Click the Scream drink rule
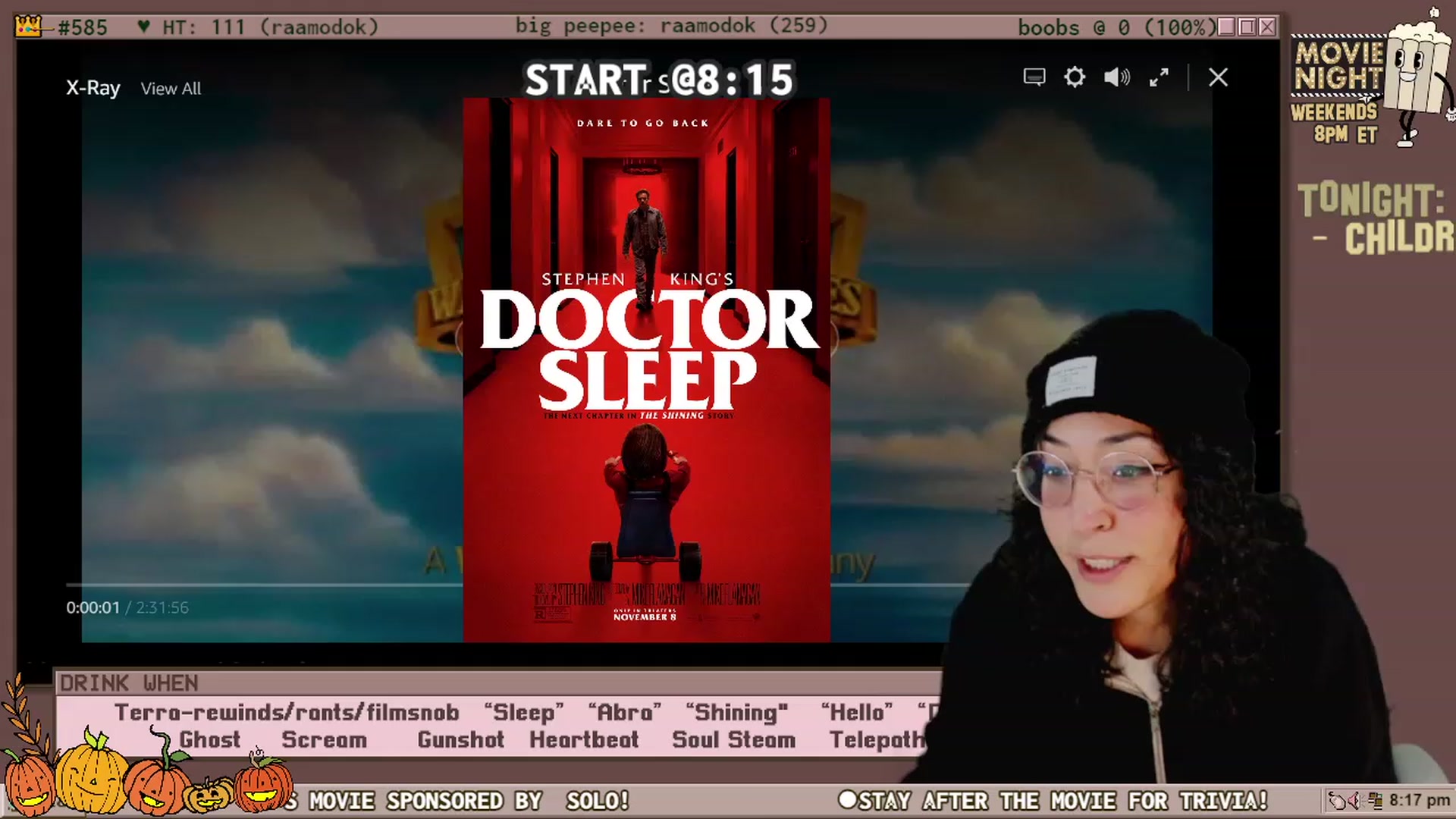Image resolution: width=1456 pixels, height=819 pixels. [x=325, y=739]
